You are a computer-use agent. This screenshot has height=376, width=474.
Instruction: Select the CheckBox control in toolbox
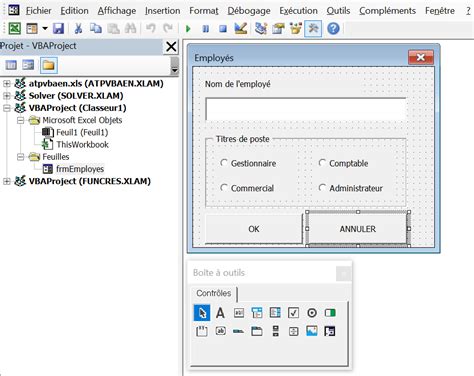[x=293, y=313]
